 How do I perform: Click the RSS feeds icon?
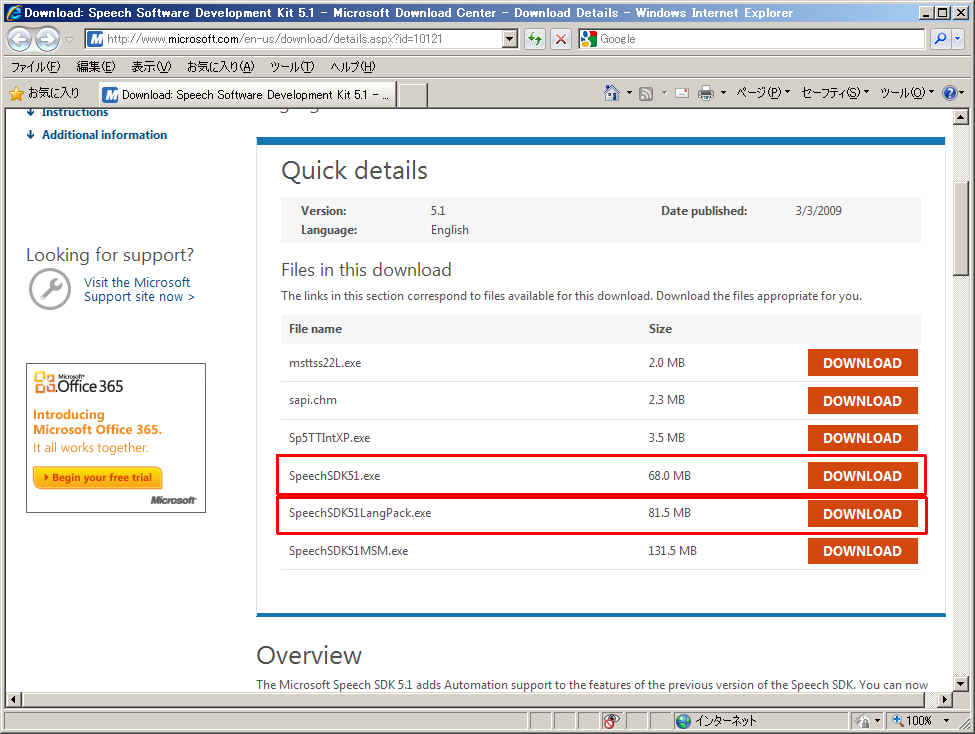point(646,93)
